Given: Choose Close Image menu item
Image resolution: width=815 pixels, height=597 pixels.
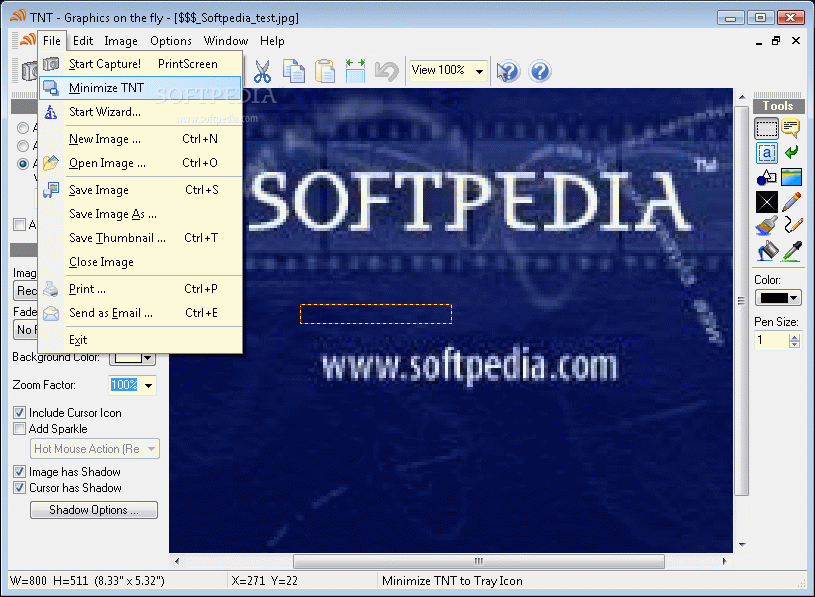Looking at the screenshot, I should tap(140, 262).
